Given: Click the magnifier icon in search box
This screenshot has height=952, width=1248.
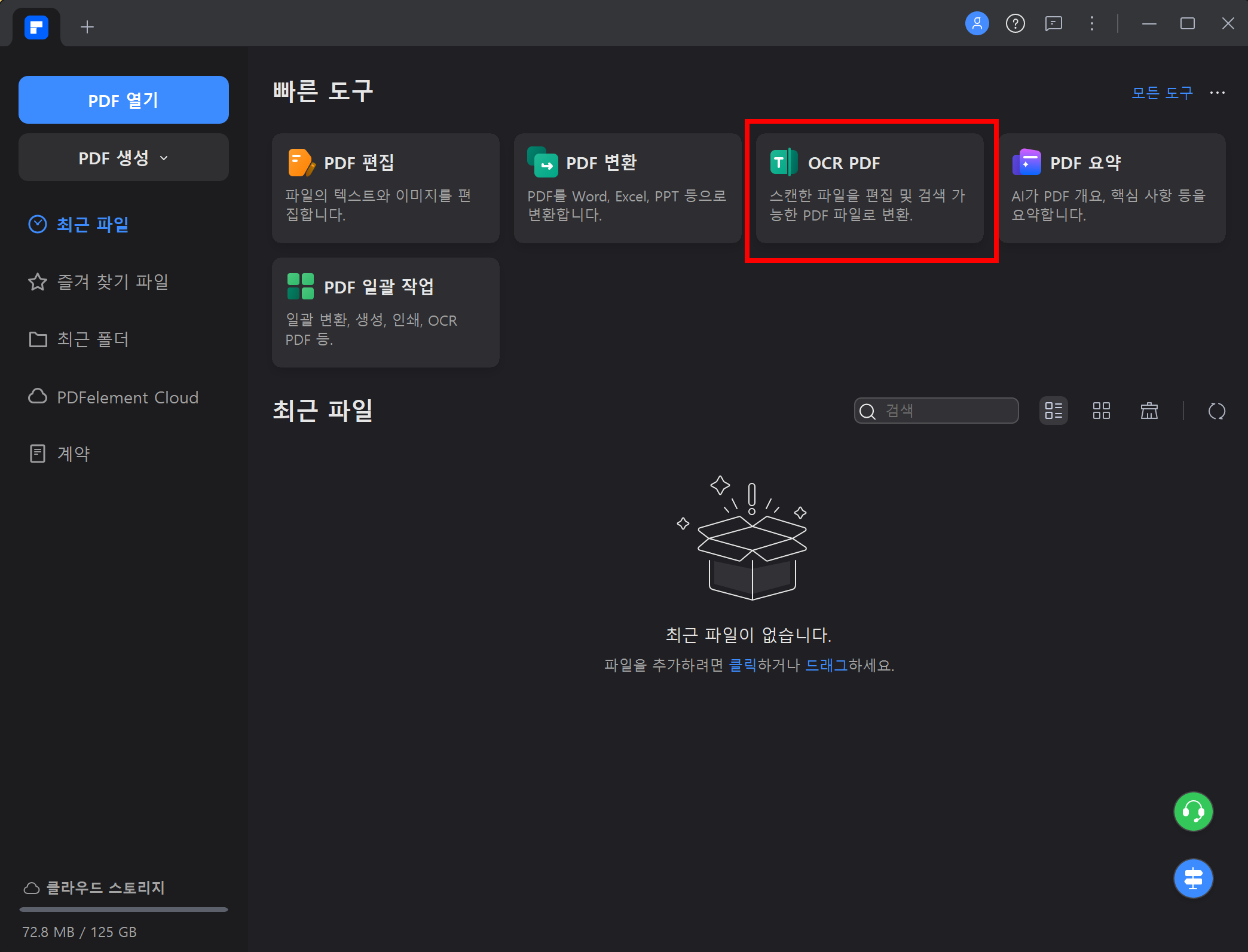Looking at the screenshot, I should (x=867, y=411).
